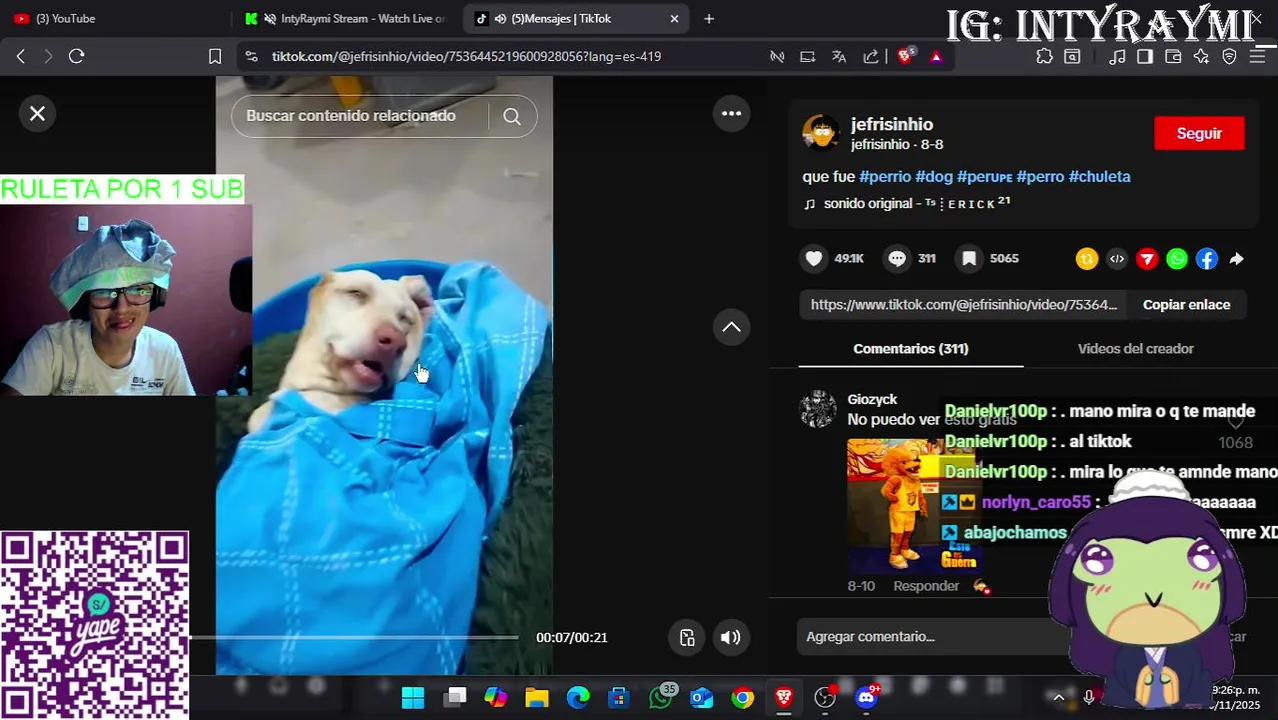
Task: Seek on the video progress bar
Action: click(354, 637)
